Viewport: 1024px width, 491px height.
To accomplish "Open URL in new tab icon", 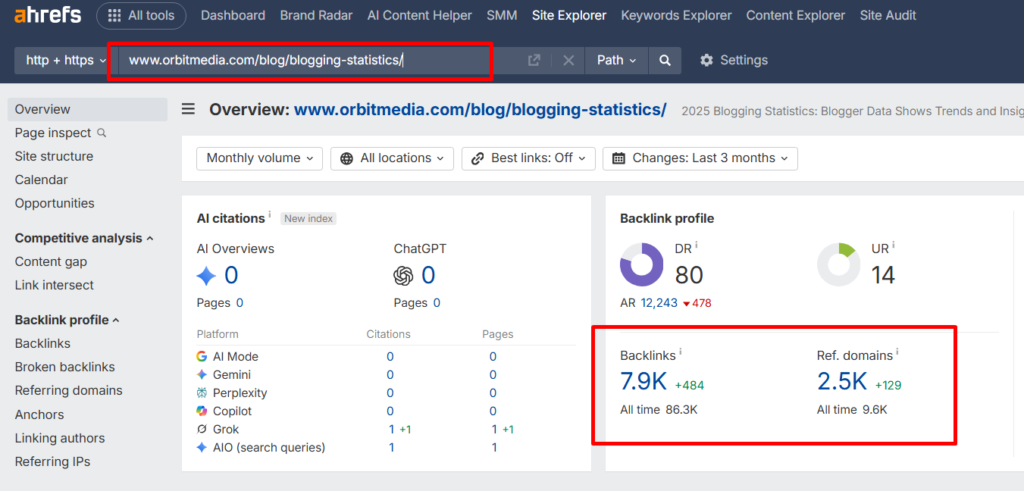I will tap(534, 60).
